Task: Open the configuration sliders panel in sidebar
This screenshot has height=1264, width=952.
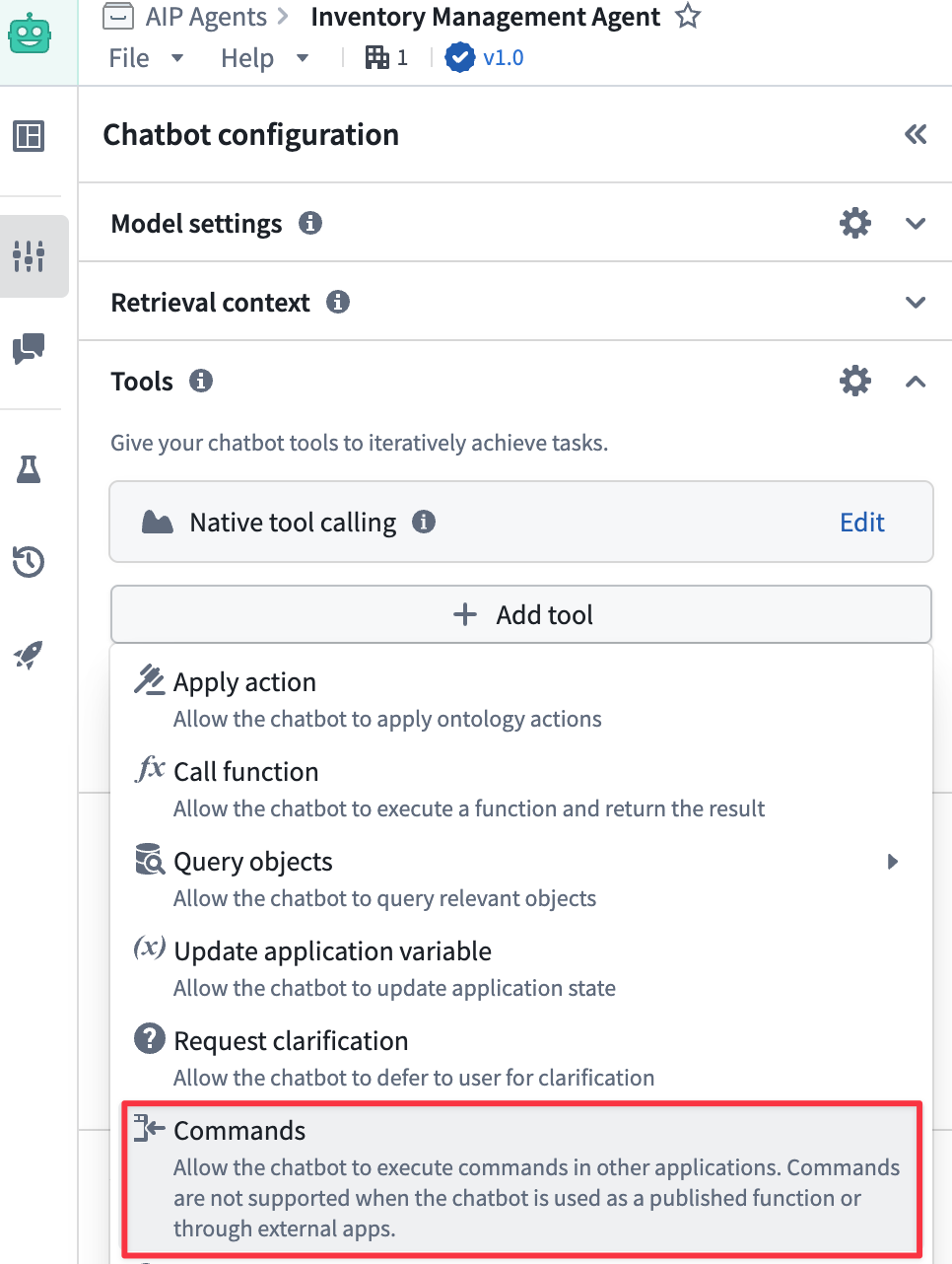Action: pos(30,255)
